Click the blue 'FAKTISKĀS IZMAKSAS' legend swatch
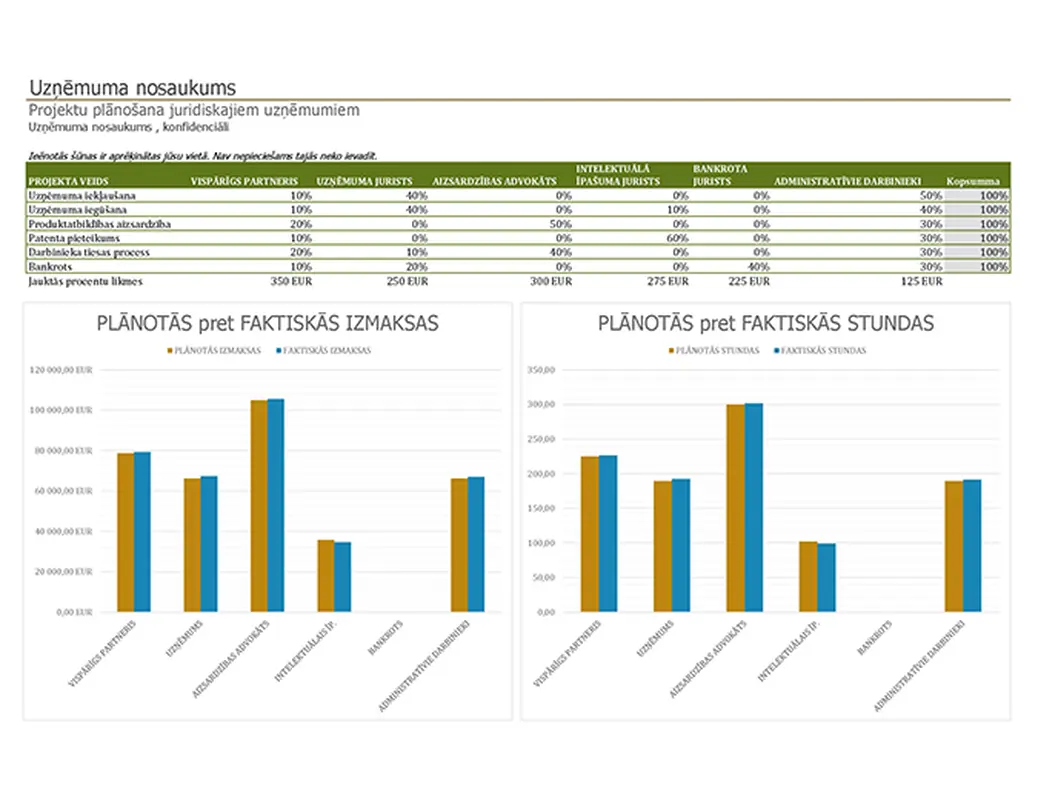Viewport: 1038px width, 800px height. click(276, 351)
